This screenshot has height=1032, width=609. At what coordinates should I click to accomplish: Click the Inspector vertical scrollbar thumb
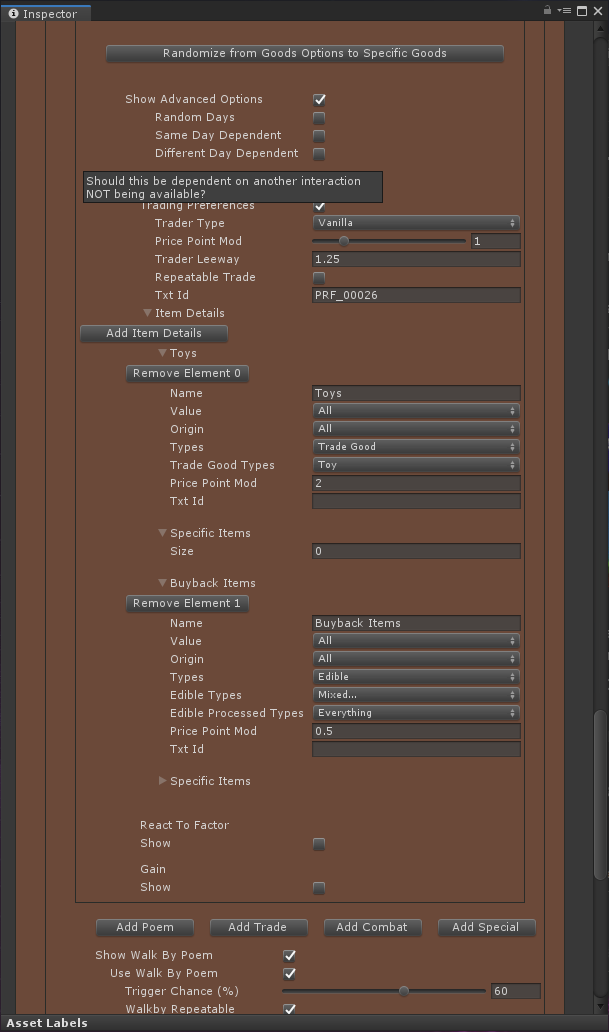(x=600, y=794)
